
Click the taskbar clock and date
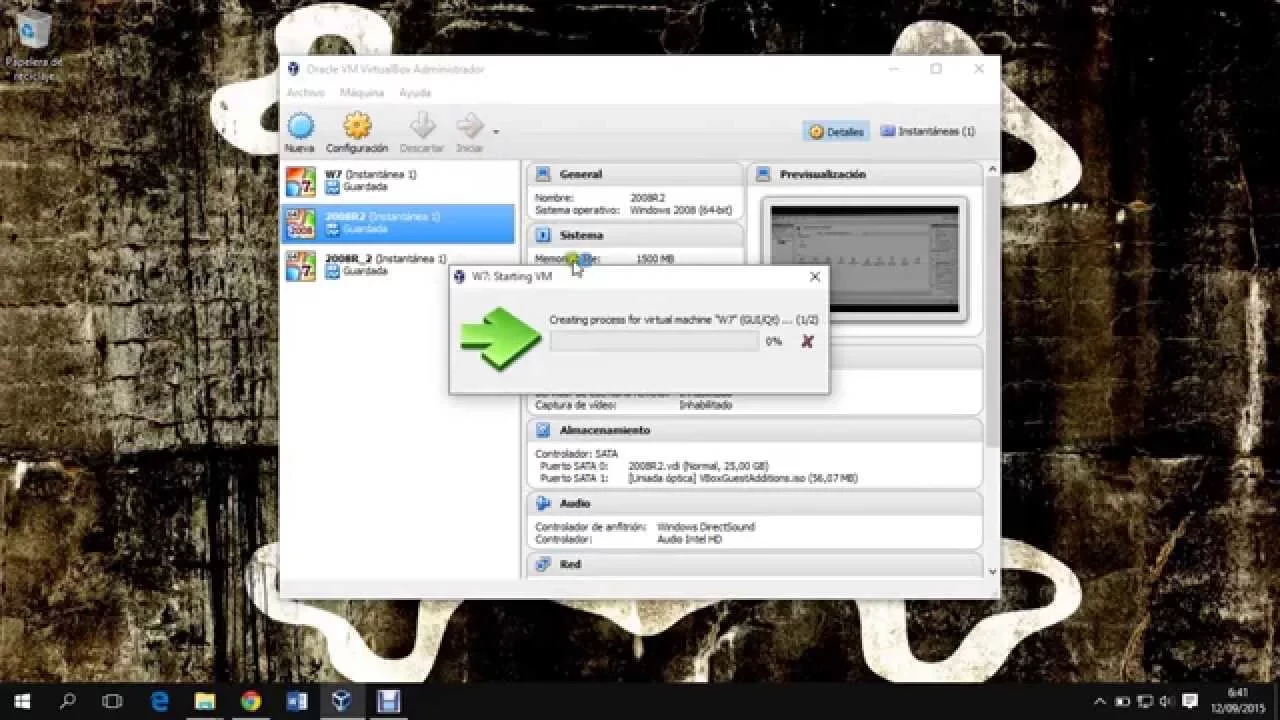[x=1238, y=701]
